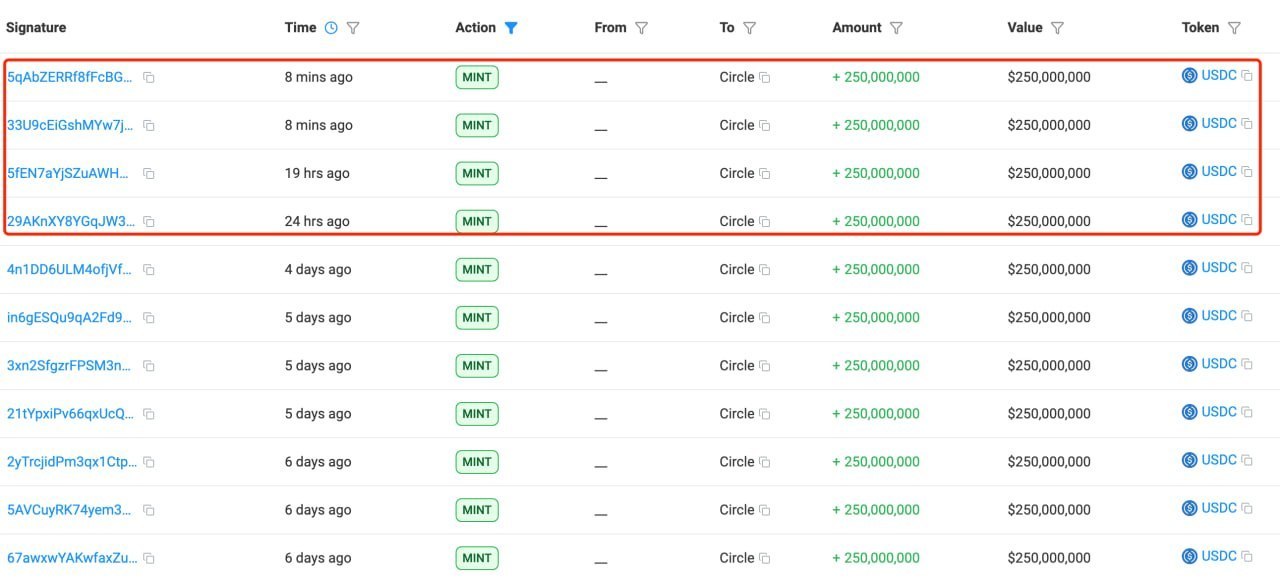Copy USDC token in last visible row

point(1247,557)
